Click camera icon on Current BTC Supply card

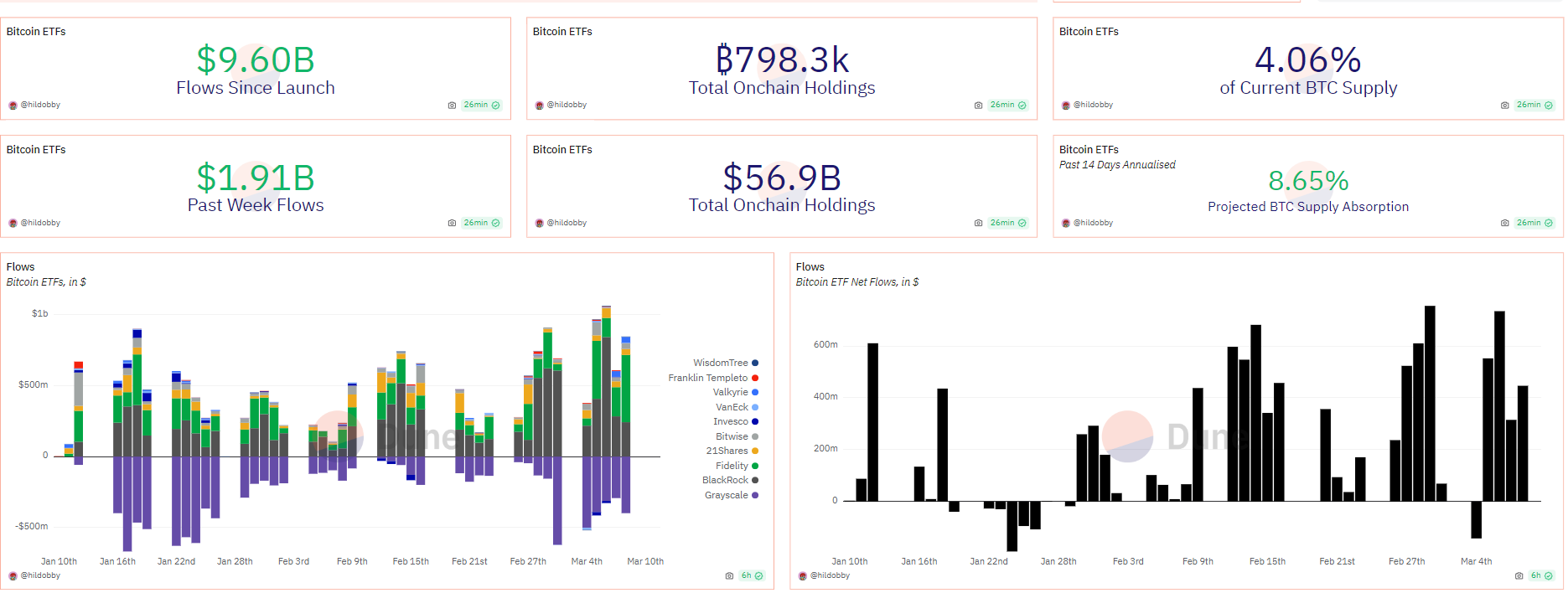pos(1504,106)
